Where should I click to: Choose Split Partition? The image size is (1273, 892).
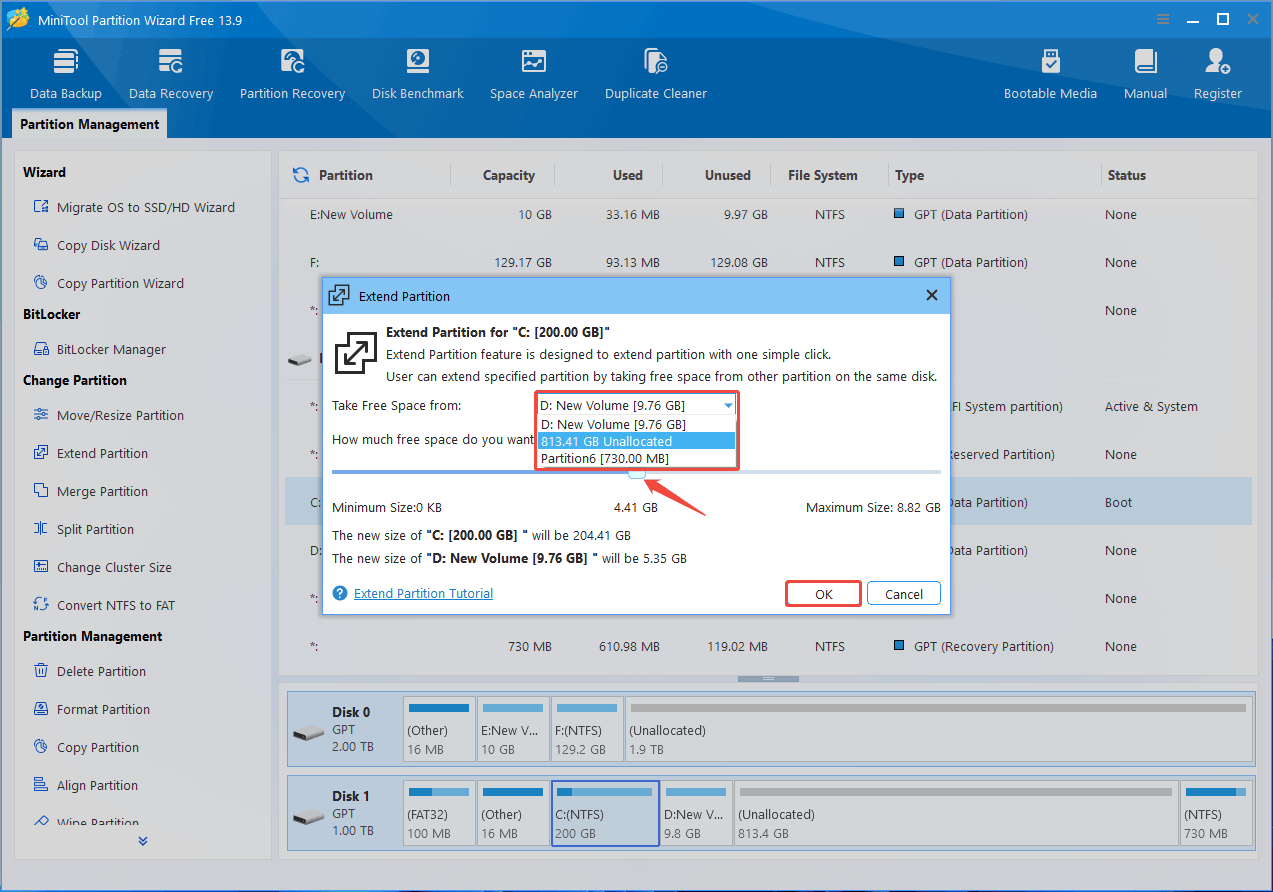pyautogui.click(x=83, y=529)
